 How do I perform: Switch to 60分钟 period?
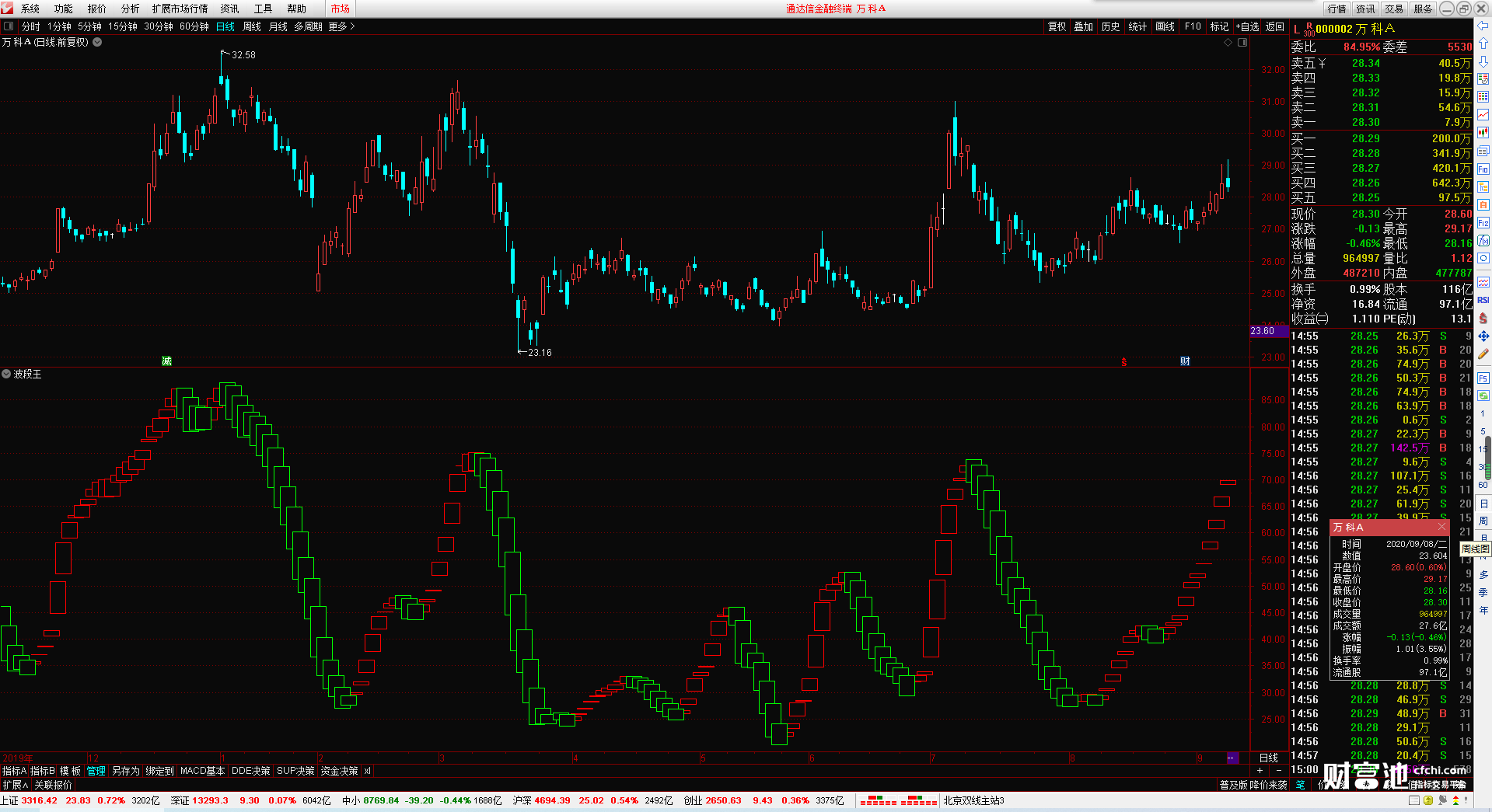click(194, 26)
